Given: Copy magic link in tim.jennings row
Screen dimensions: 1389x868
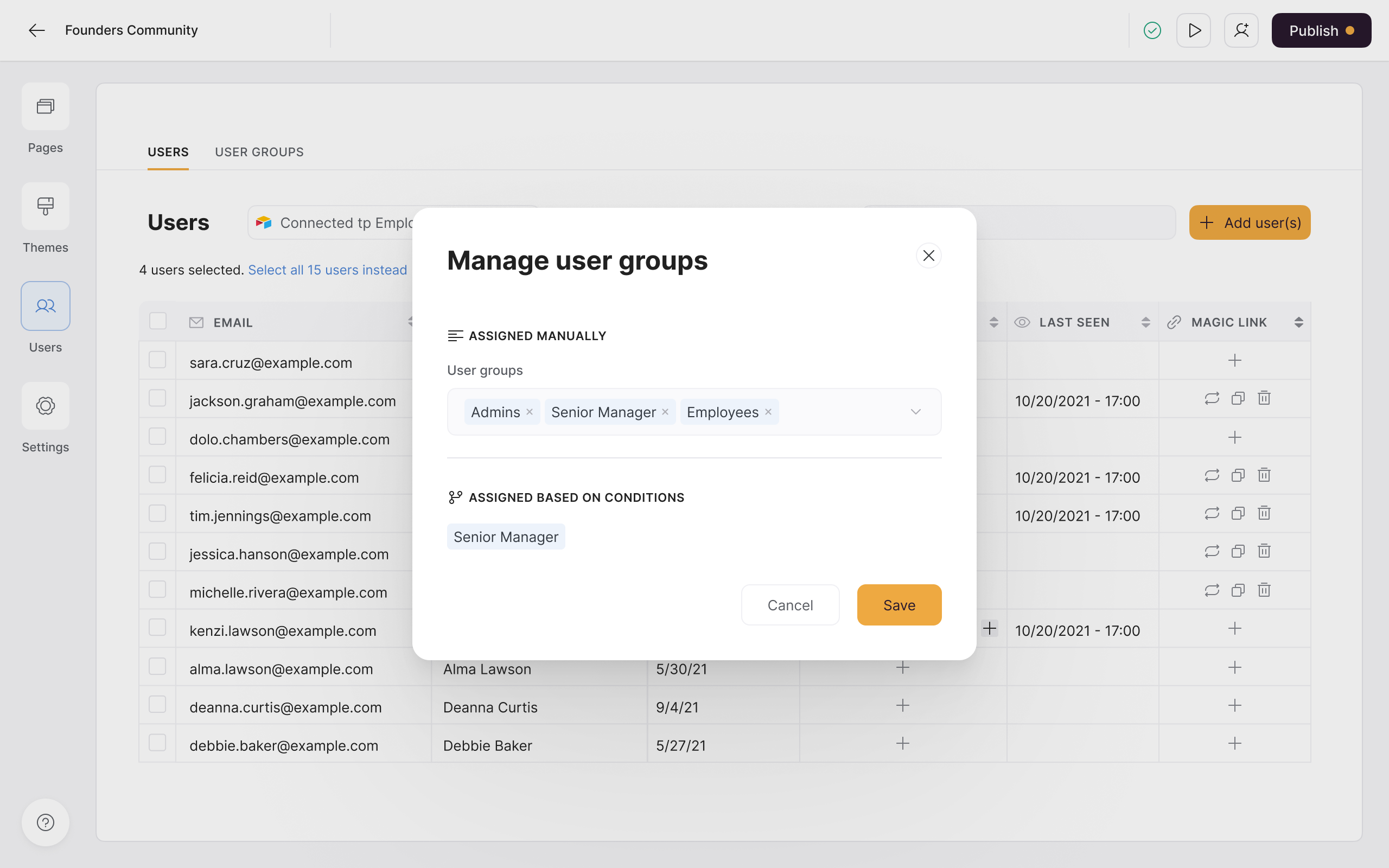Looking at the screenshot, I should [1238, 513].
